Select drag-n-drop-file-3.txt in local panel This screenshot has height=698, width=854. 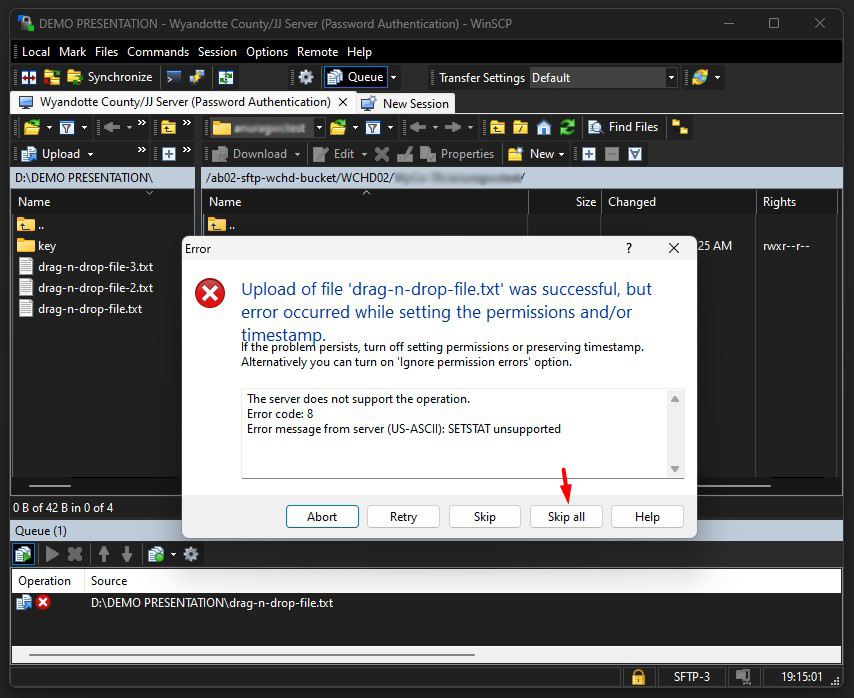tap(86, 267)
